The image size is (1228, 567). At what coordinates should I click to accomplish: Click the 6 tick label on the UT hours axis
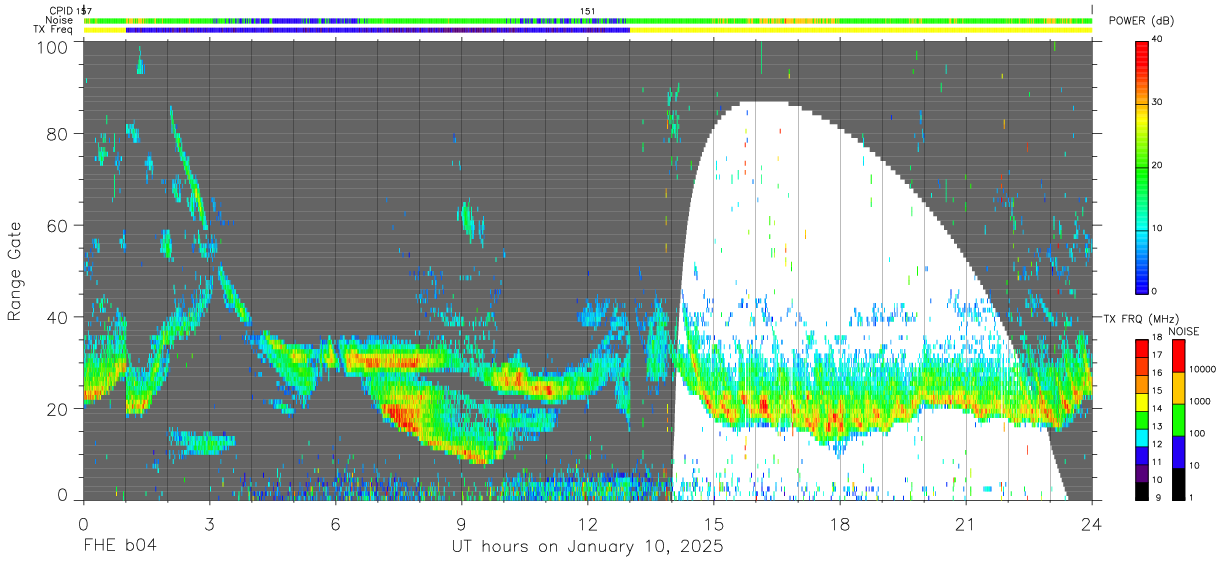(x=335, y=524)
